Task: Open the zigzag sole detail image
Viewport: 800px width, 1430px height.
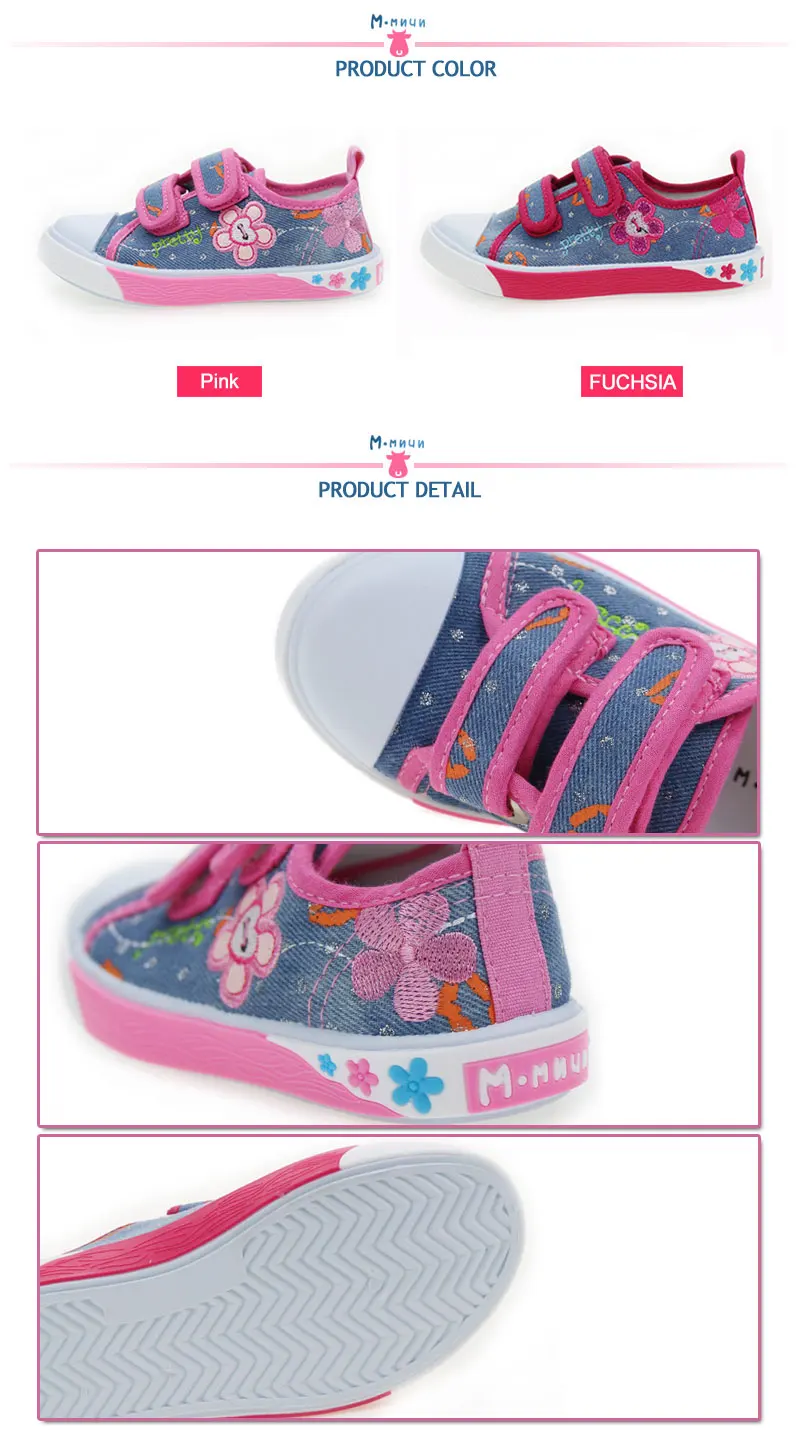Action: point(398,1277)
